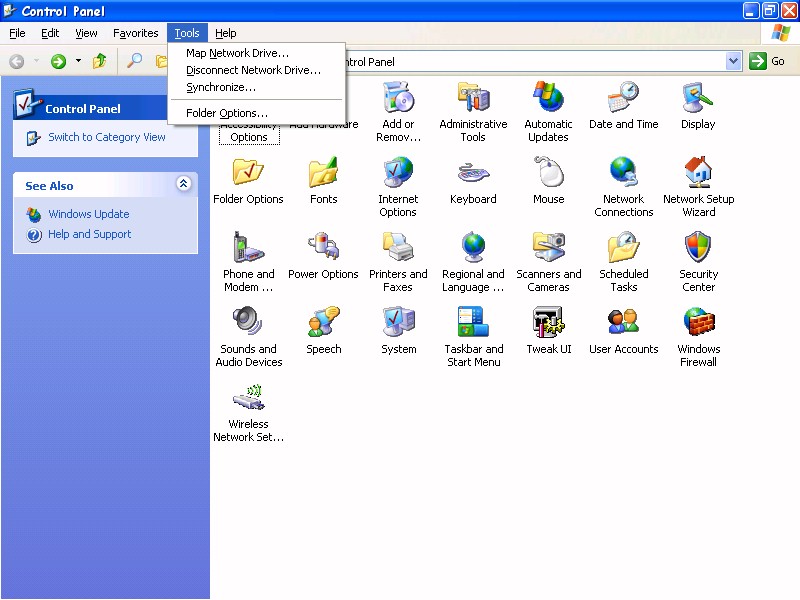The height and width of the screenshot is (600, 800).
Task: Open the View menu
Action: point(86,33)
